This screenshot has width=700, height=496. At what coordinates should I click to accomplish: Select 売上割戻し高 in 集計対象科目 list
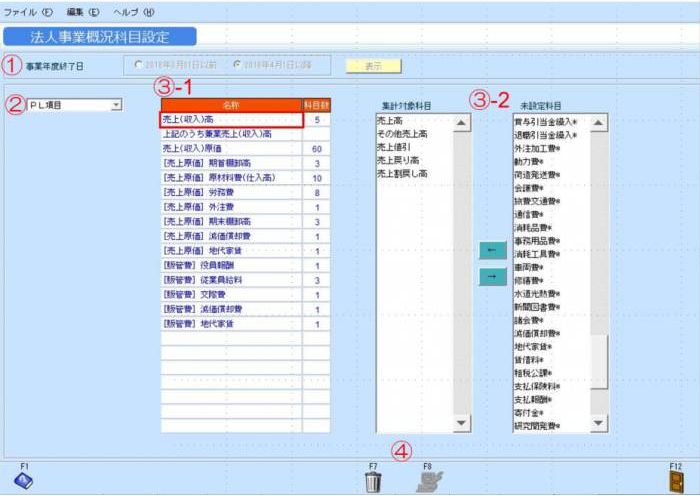(x=402, y=173)
